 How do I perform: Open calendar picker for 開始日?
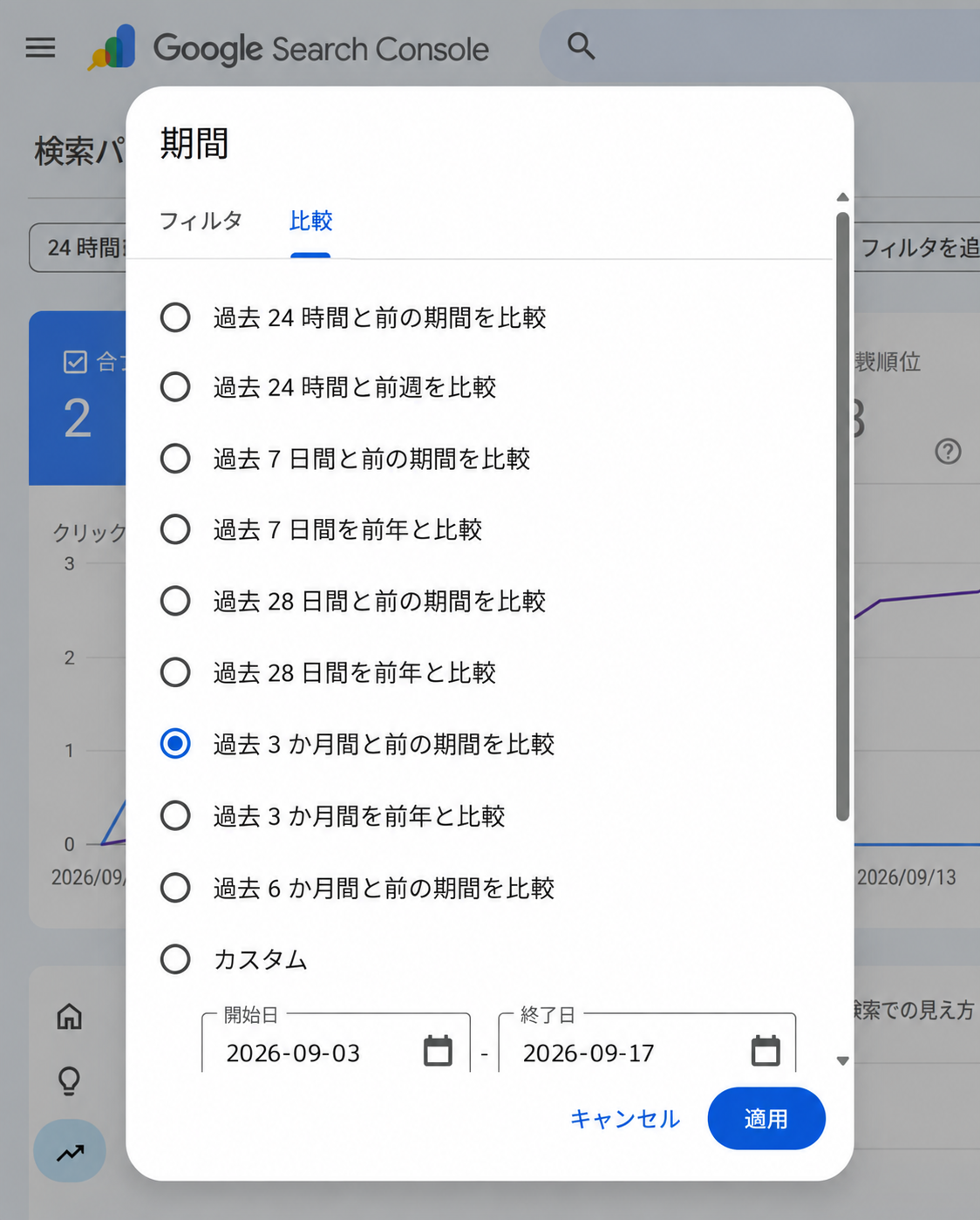438,1050
